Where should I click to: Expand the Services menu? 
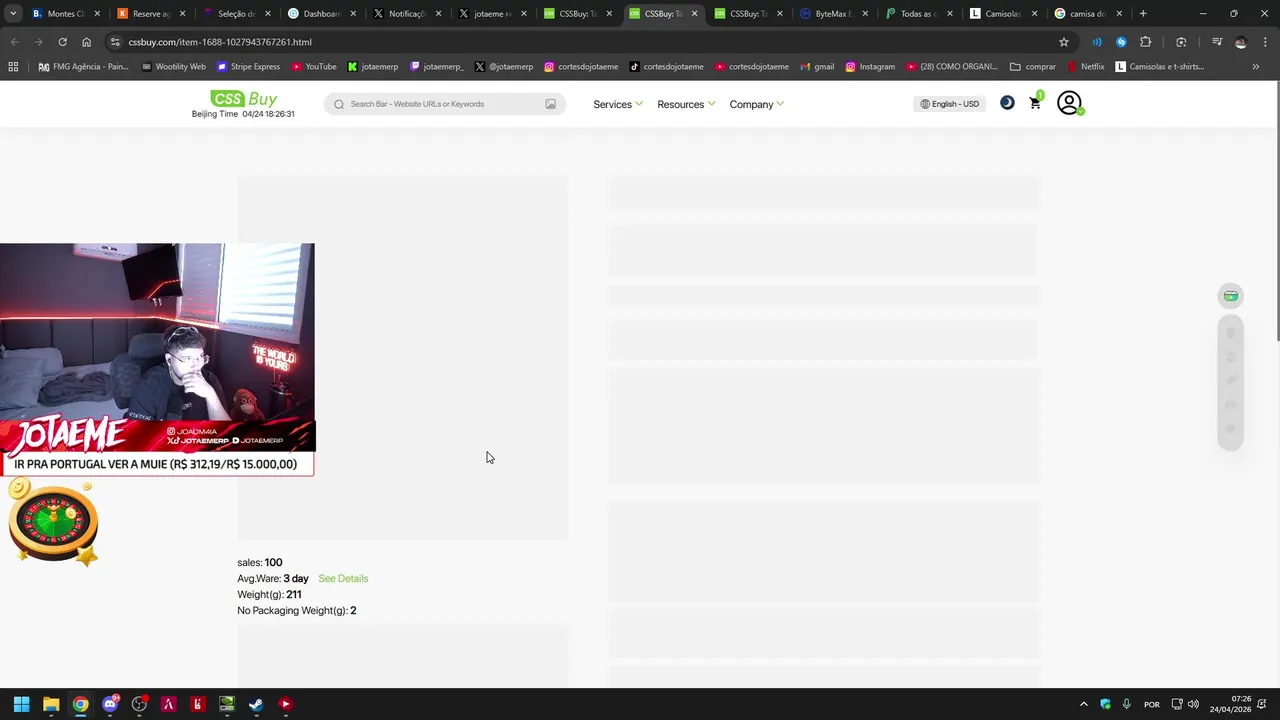coord(617,104)
